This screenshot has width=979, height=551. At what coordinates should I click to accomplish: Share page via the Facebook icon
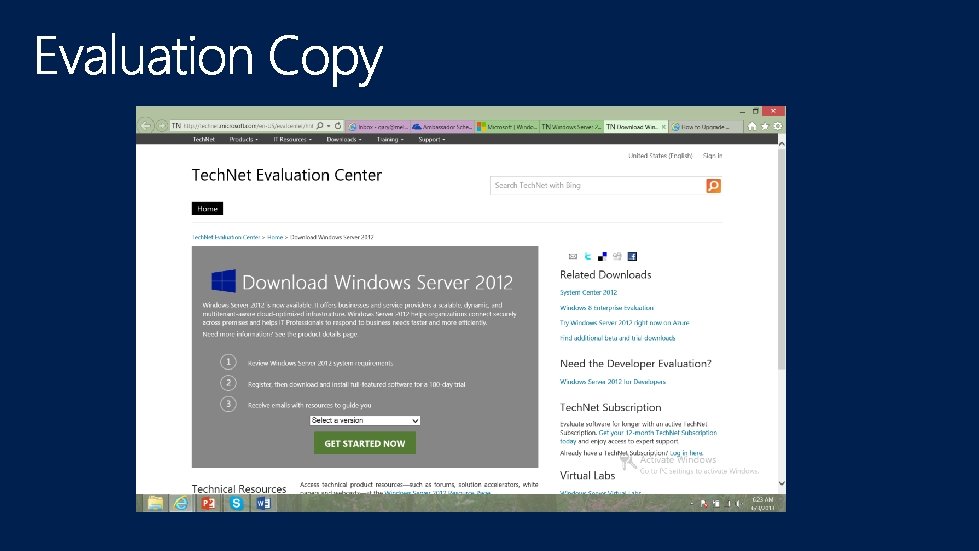(632, 256)
